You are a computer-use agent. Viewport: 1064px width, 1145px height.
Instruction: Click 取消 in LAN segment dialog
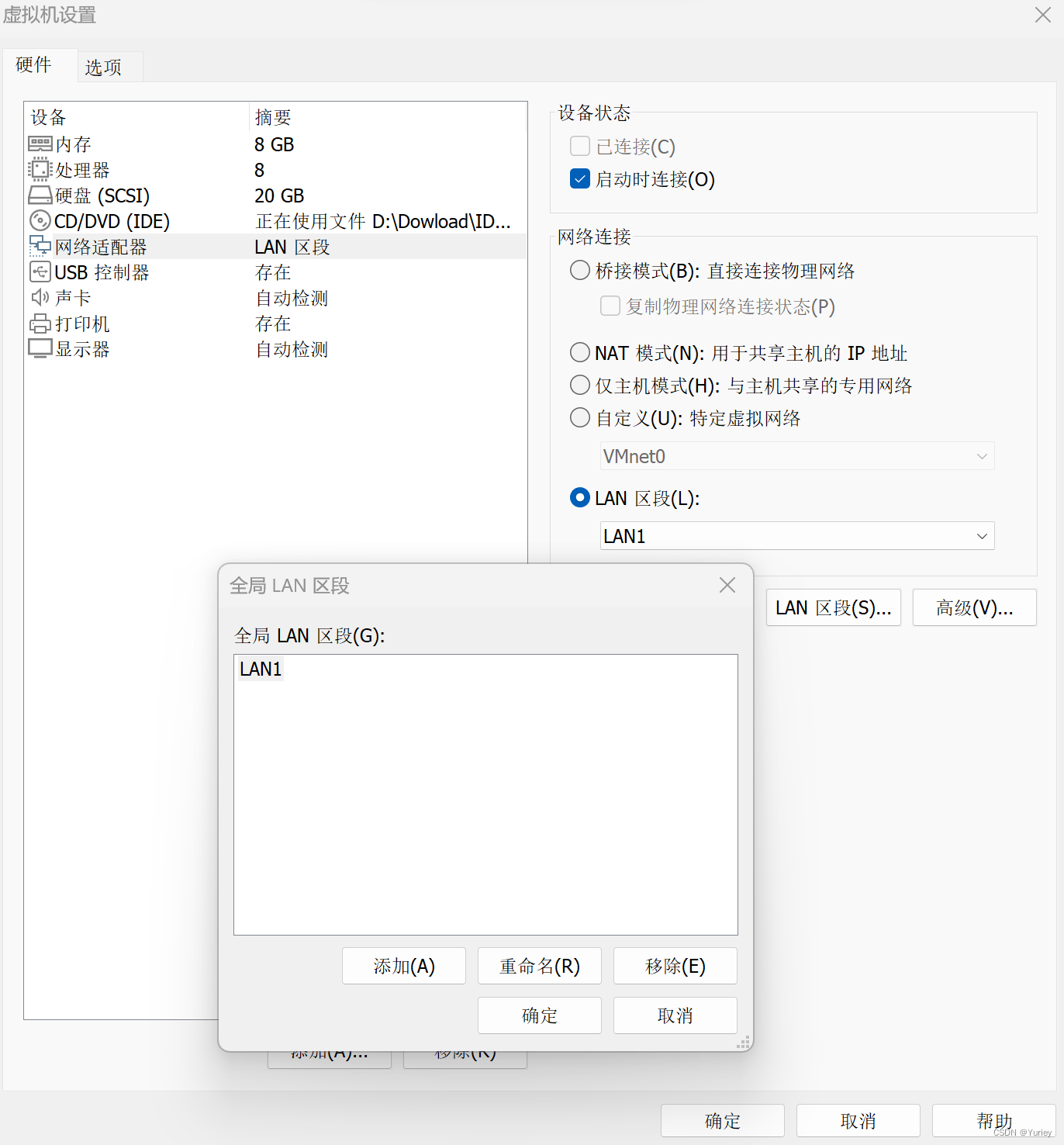(x=675, y=1015)
